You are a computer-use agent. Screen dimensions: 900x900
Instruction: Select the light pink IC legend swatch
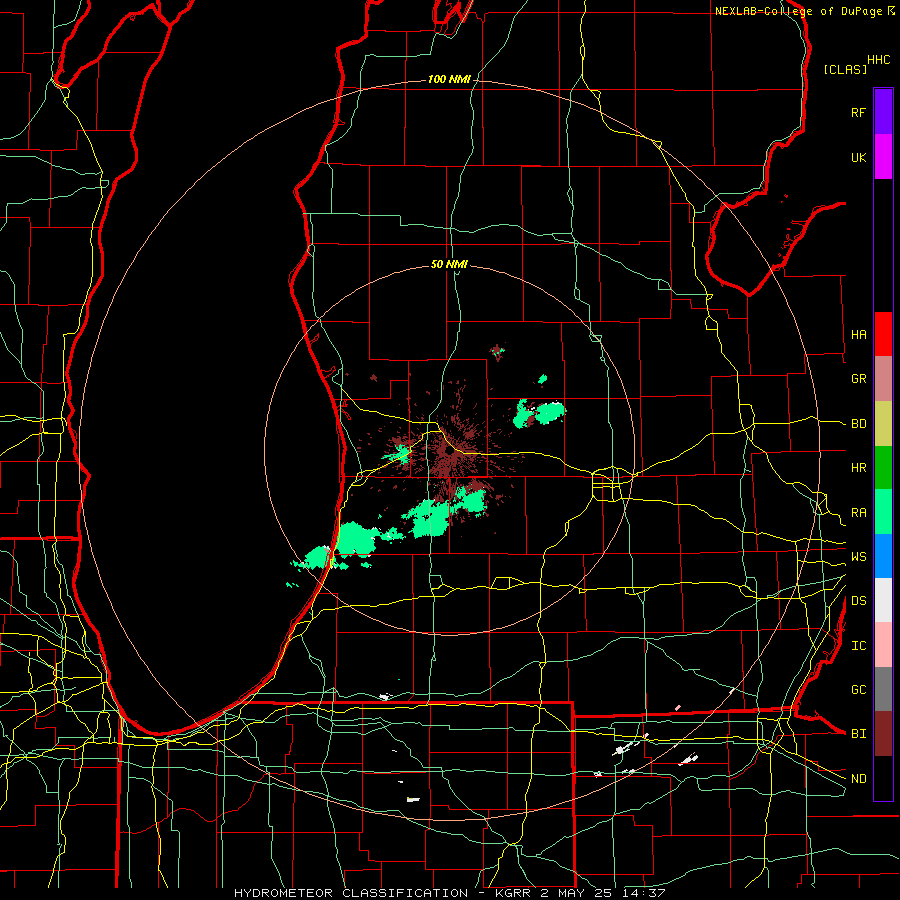pos(883,645)
